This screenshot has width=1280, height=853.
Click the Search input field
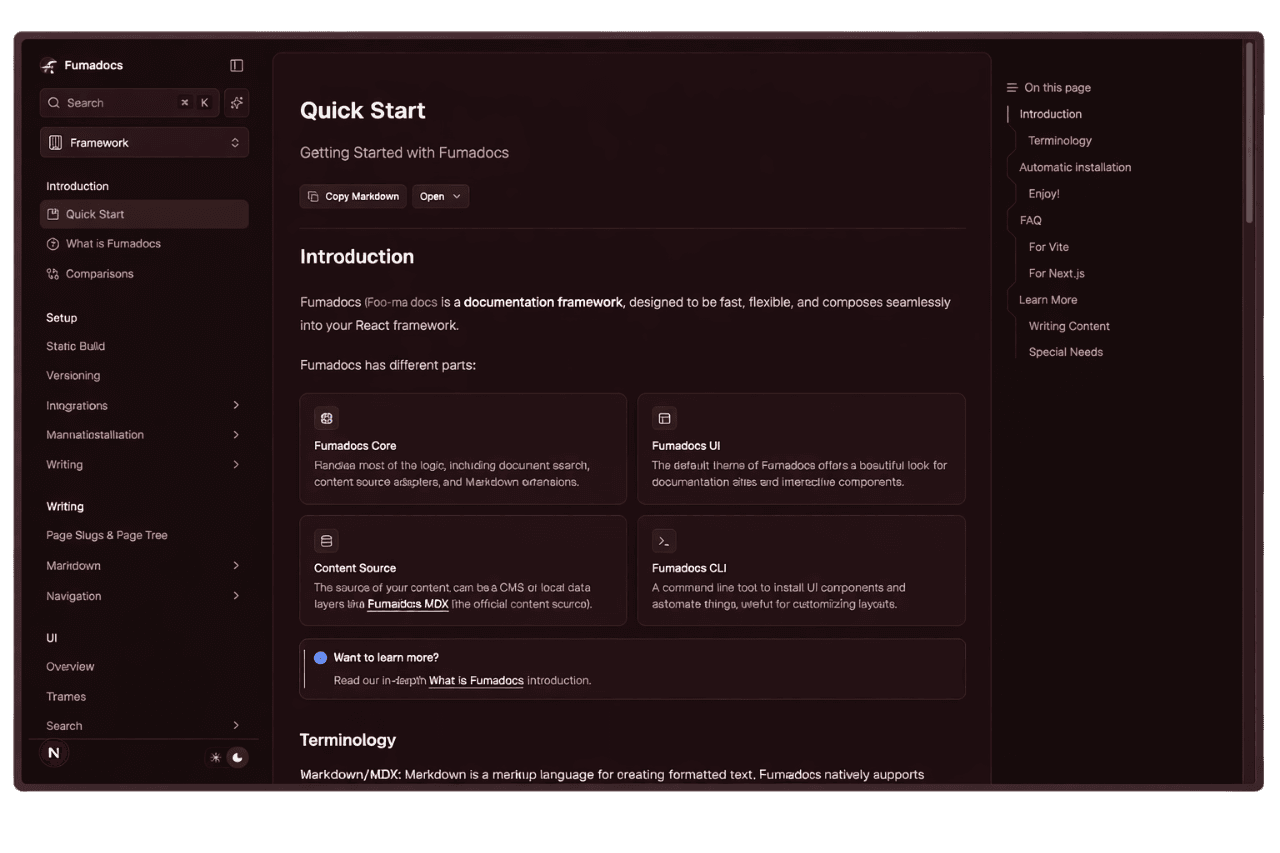[120, 103]
